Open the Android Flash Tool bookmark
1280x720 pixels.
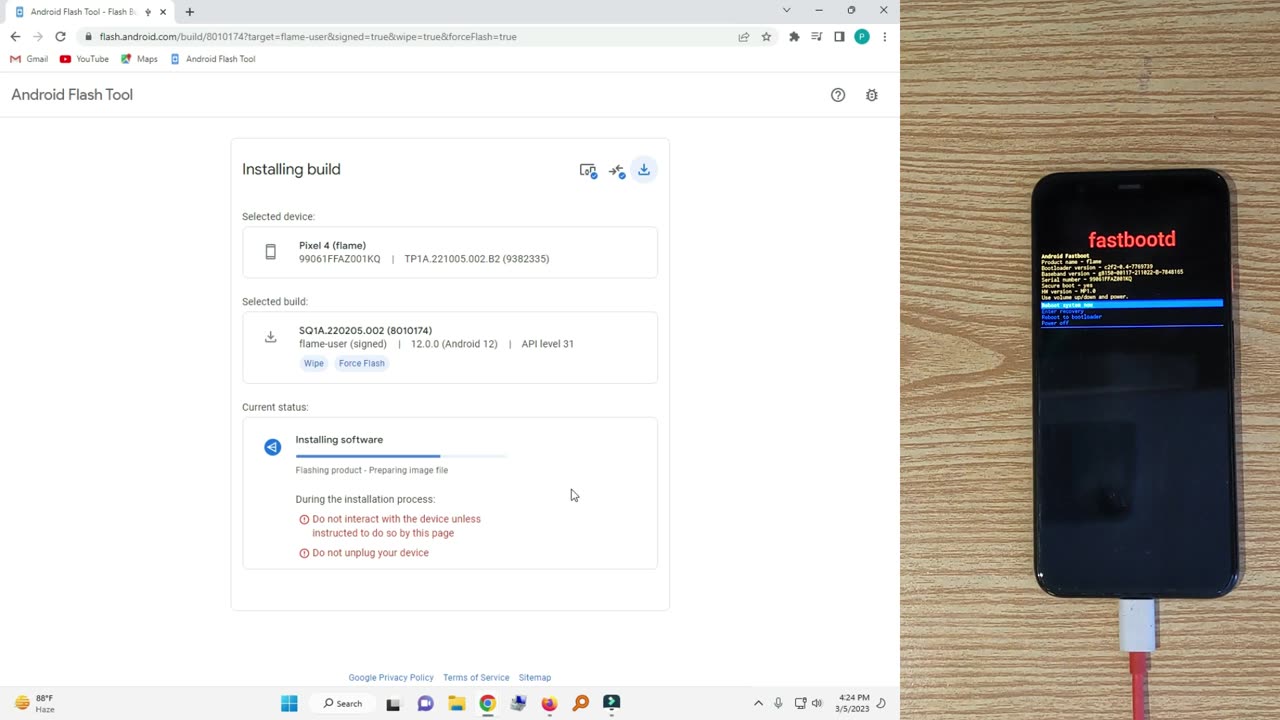(212, 59)
